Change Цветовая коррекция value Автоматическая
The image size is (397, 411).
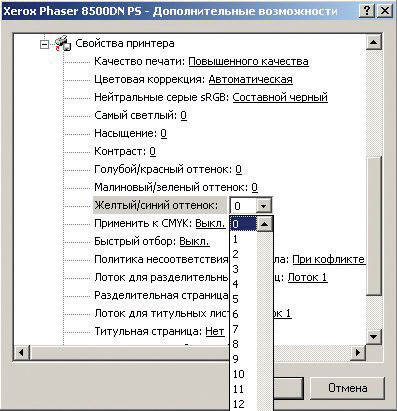[x=251, y=79]
